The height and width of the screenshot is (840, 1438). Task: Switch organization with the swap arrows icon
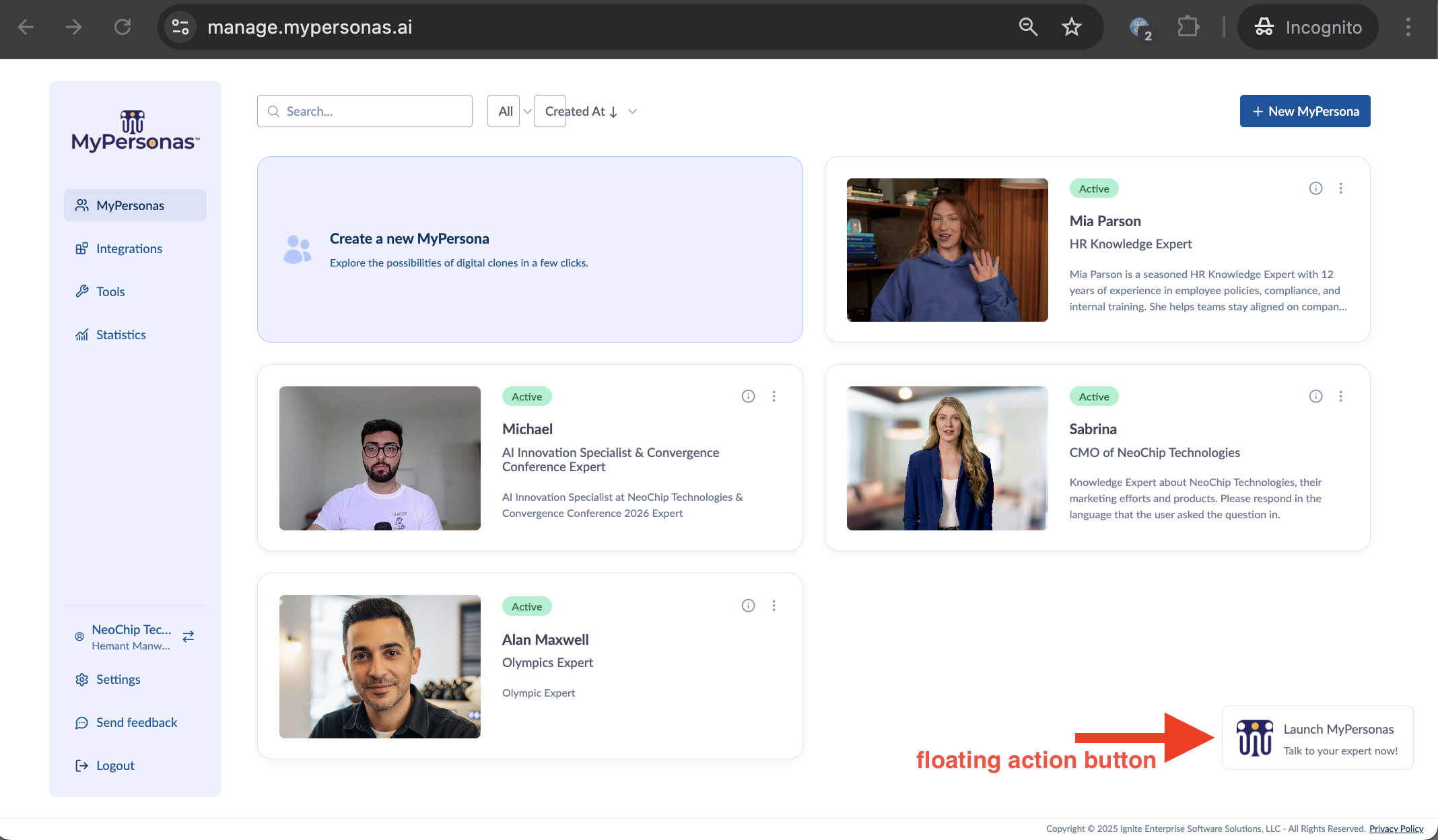tap(189, 636)
